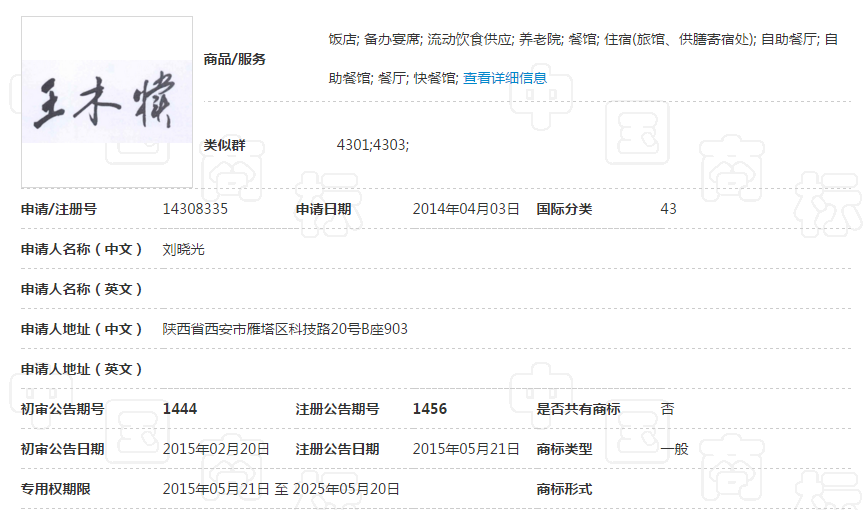Click the shared trademark value 否
Image resolution: width=865 pixels, height=510 pixels.
(668, 409)
